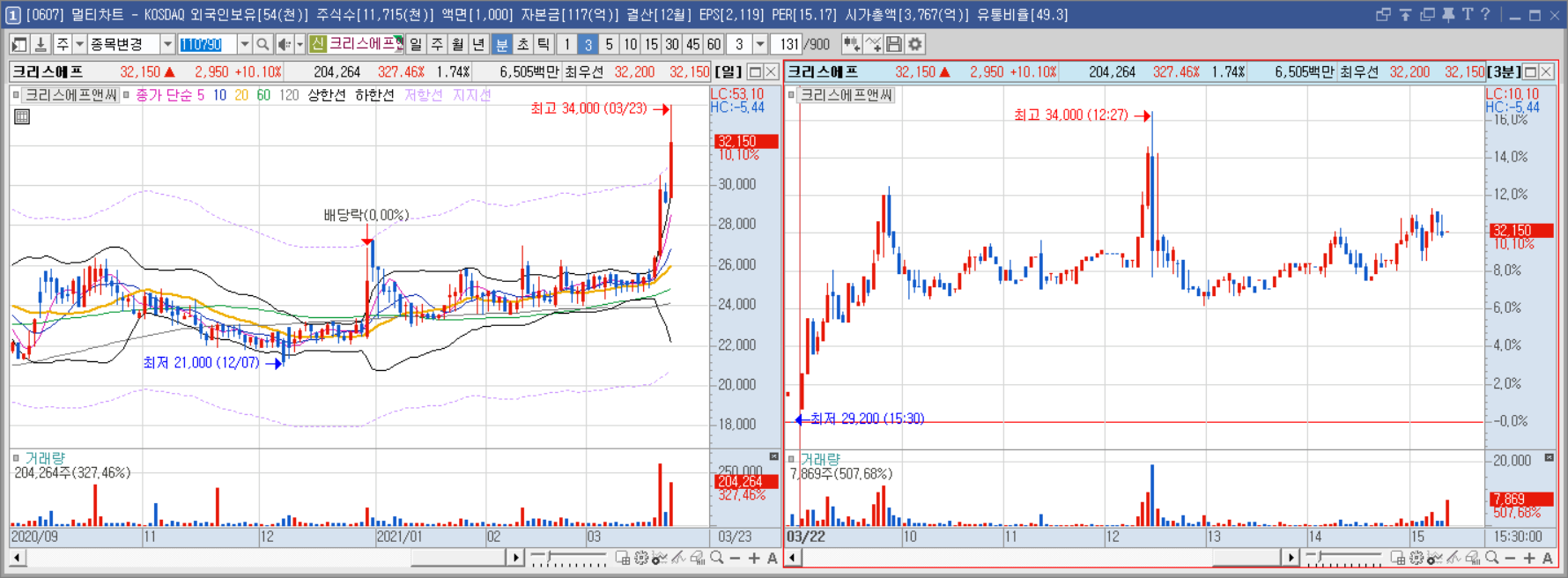Click the A auto-scale icon under left chart
This screenshot has height=578, width=1568.
tap(773, 558)
